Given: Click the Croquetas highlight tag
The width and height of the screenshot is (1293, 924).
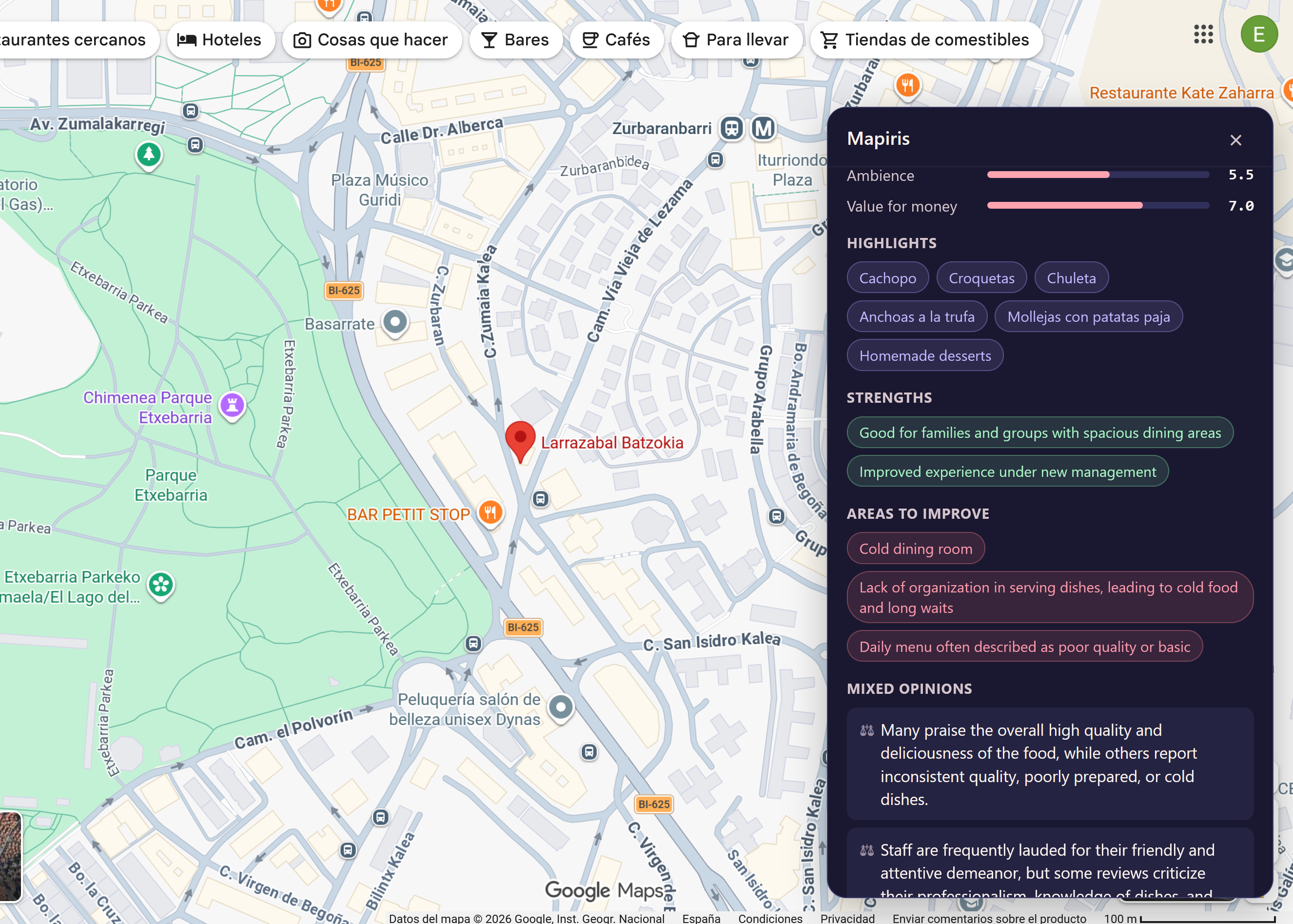Looking at the screenshot, I should pos(981,277).
